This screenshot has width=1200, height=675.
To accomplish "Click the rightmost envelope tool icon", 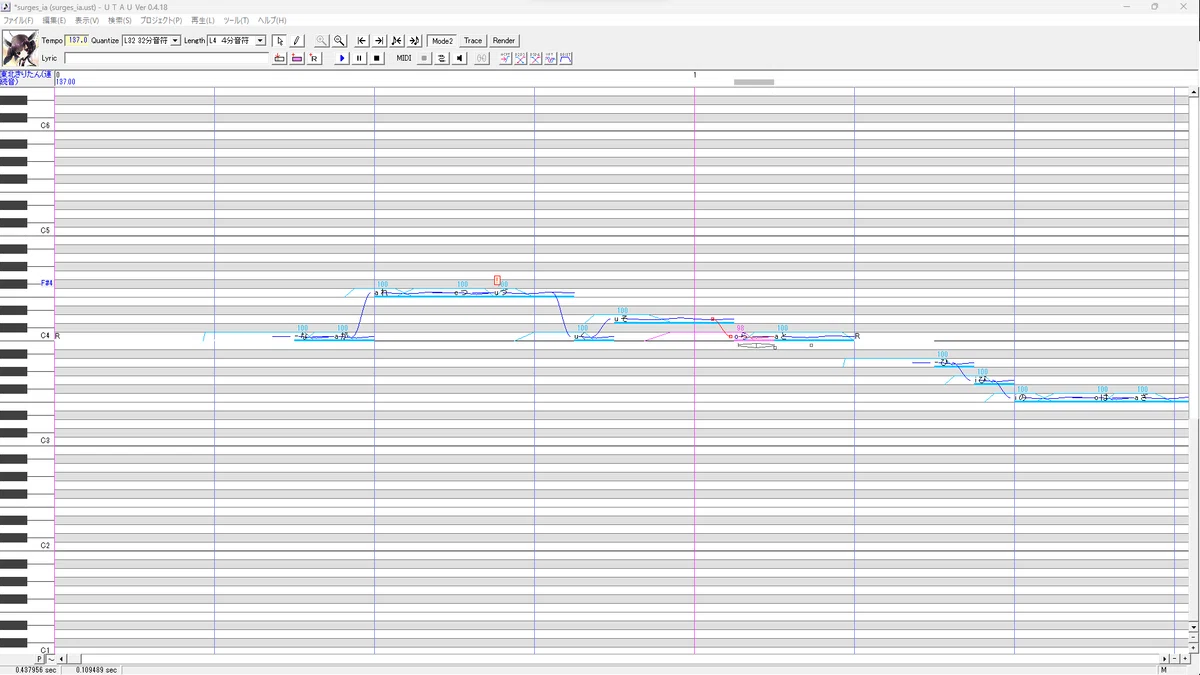I will click(x=566, y=58).
